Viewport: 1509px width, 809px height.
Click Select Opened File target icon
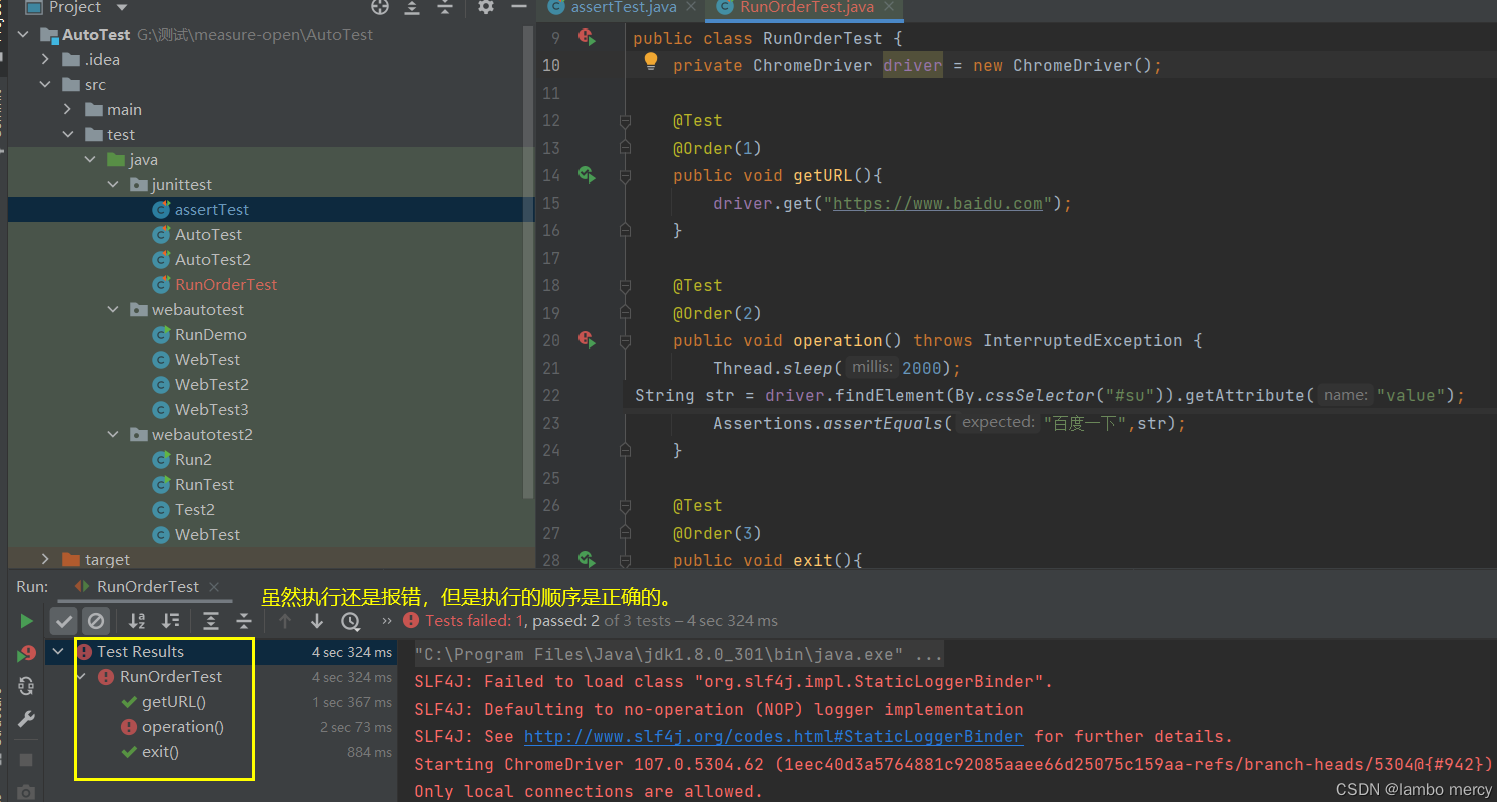click(x=380, y=8)
